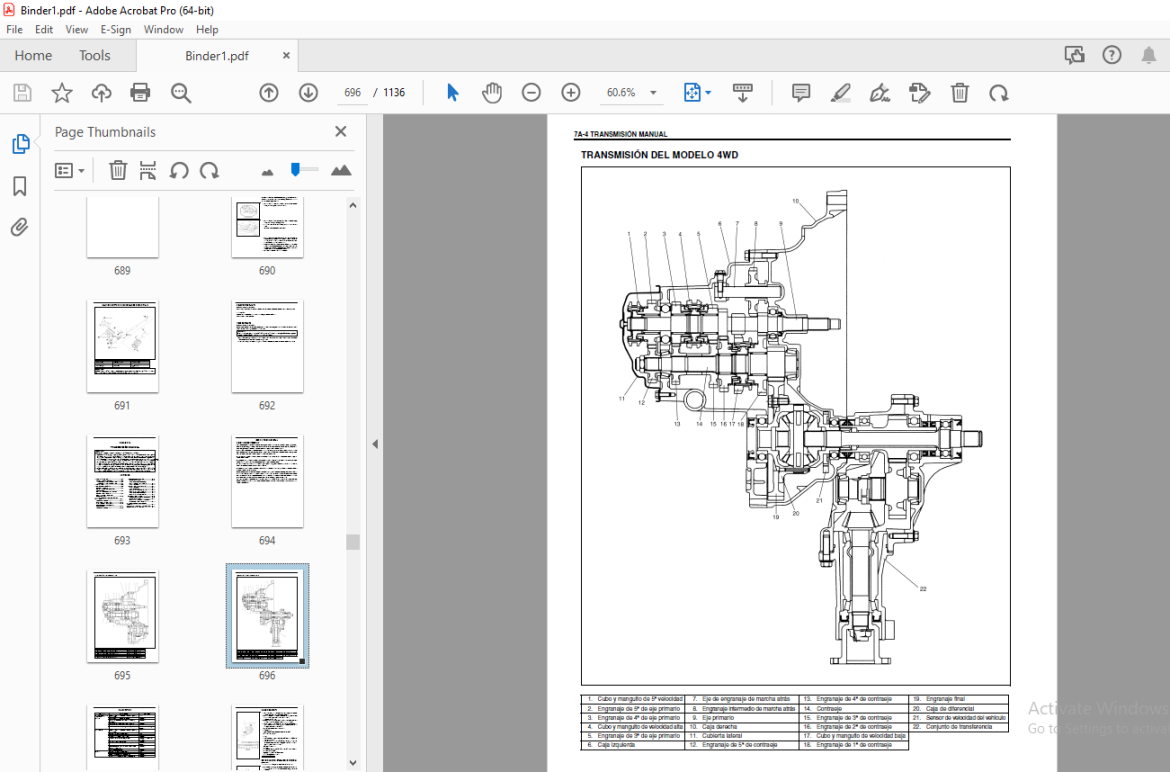This screenshot has width=1170, height=772.
Task: Open the File menu
Action: pyautogui.click(x=14, y=29)
